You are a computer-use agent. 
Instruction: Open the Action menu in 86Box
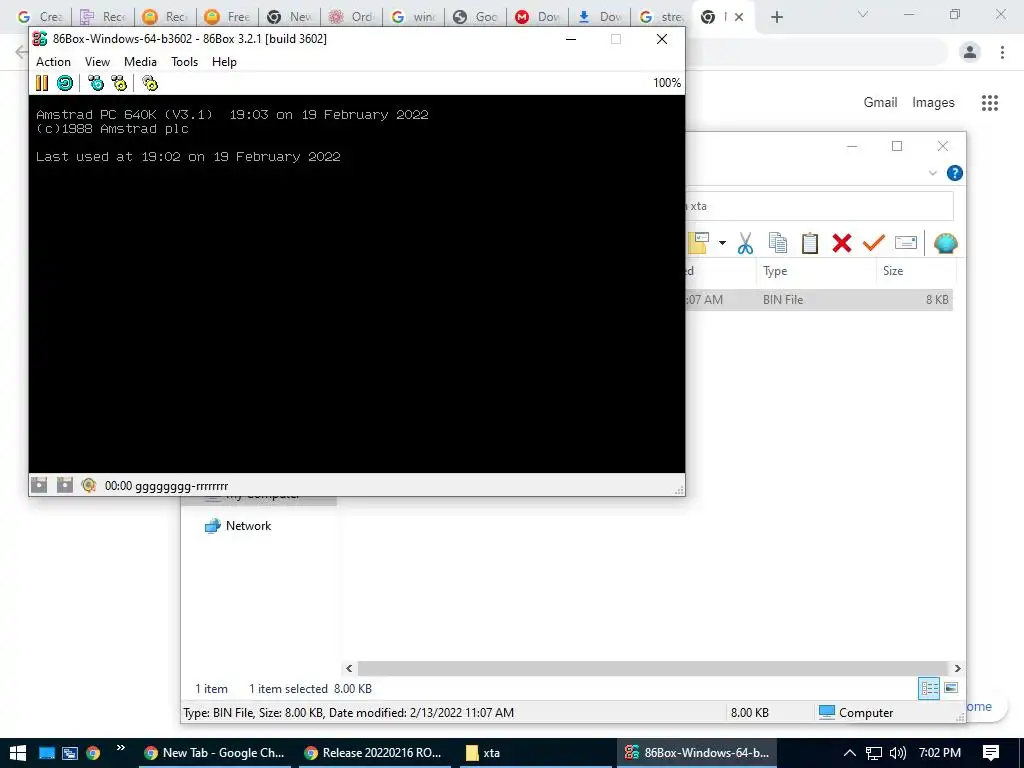(53, 61)
